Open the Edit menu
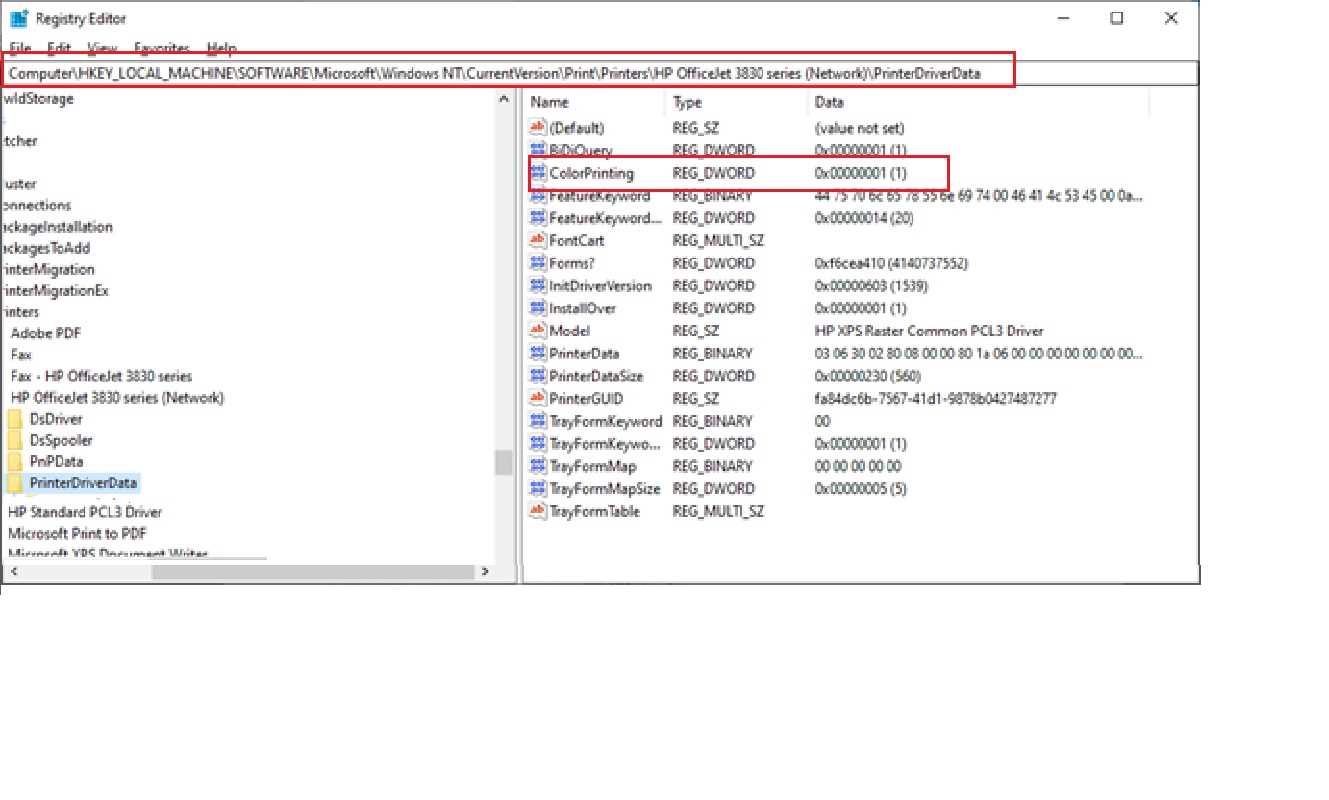The height and width of the screenshot is (800, 1329). pyautogui.click(x=59, y=48)
